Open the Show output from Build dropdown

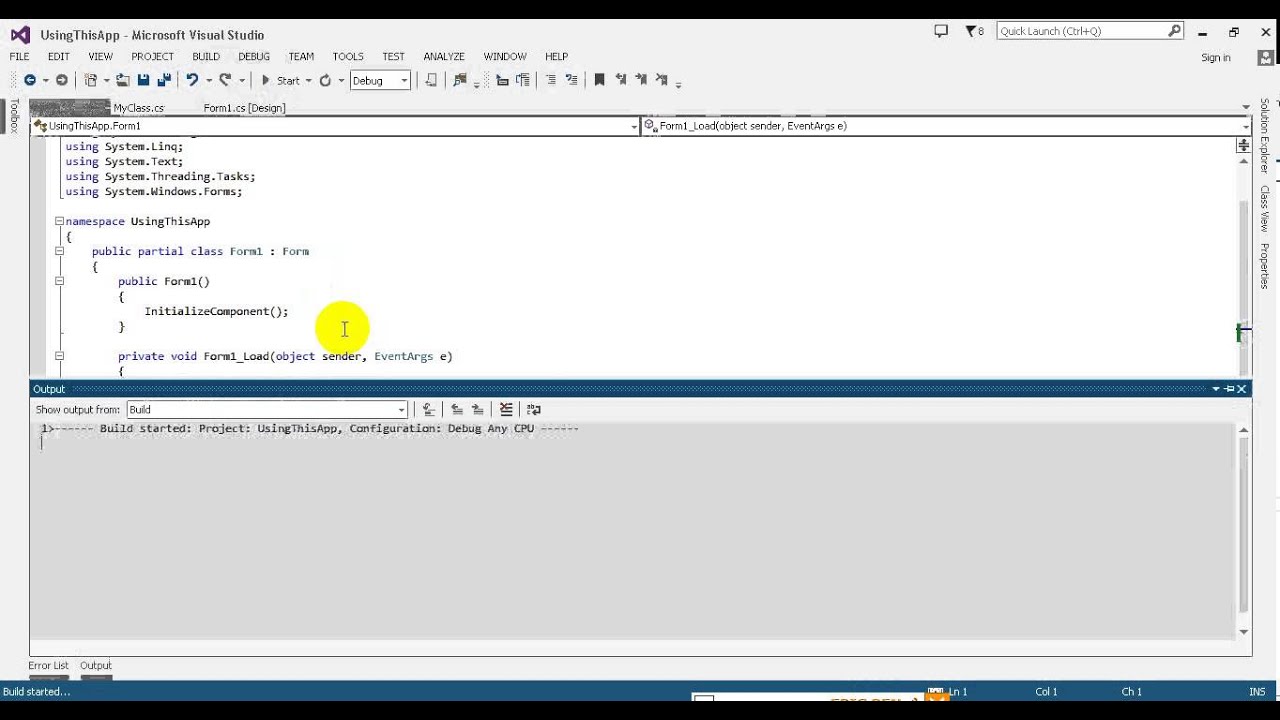267,409
